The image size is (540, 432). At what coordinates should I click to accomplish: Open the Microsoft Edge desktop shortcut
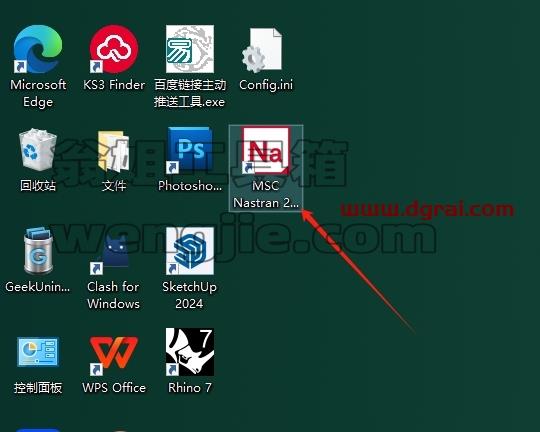[x=38, y=49]
